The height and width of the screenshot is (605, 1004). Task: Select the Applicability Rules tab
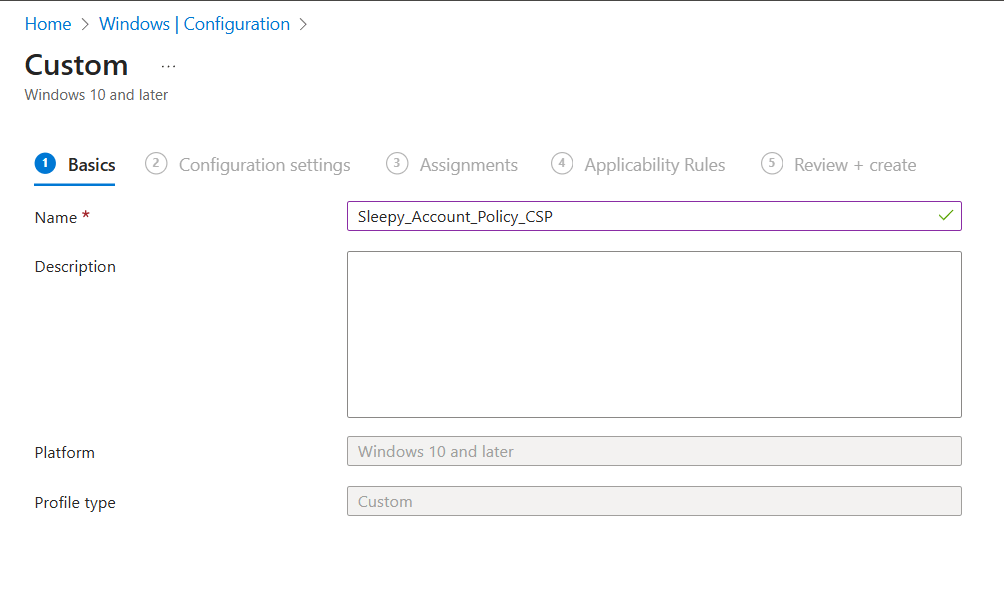654,165
